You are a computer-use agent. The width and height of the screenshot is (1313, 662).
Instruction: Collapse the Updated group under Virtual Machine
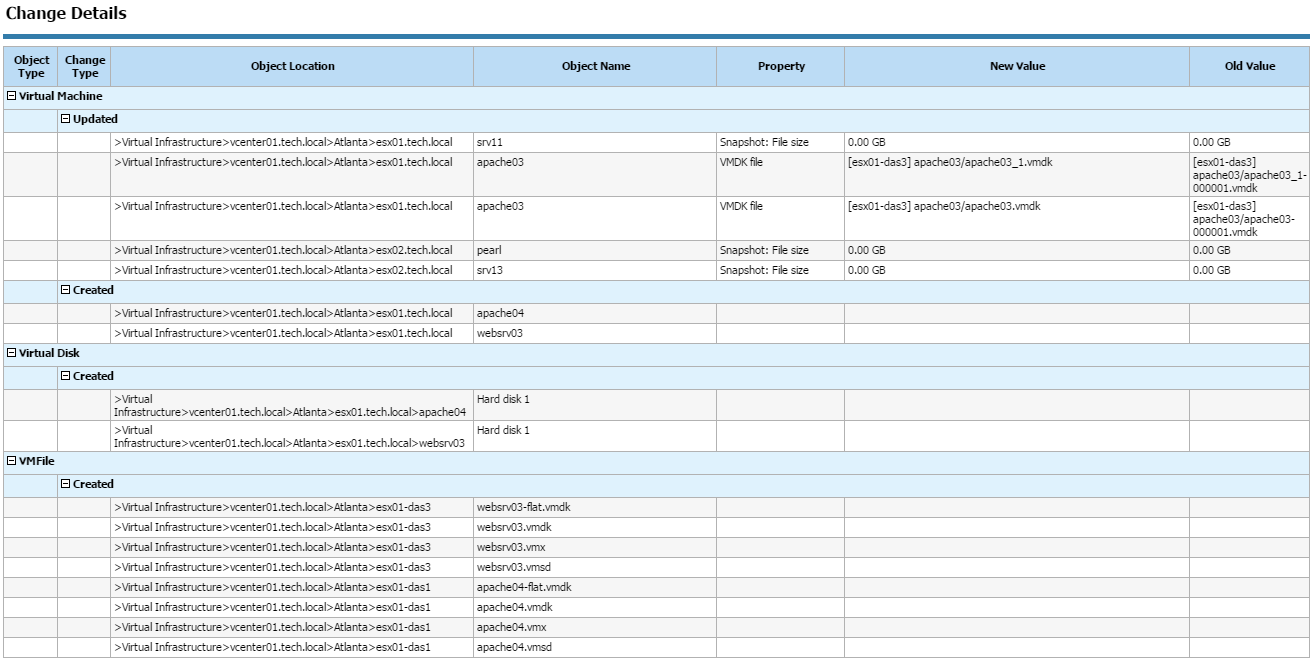(x=66, y=119)
